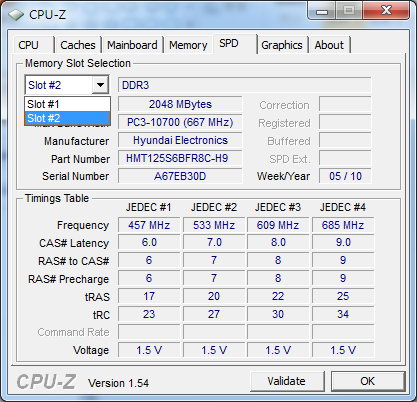Click the JEDEC #3 column header
This screenshot has height=402, width=417.
[x=278, y=207]
